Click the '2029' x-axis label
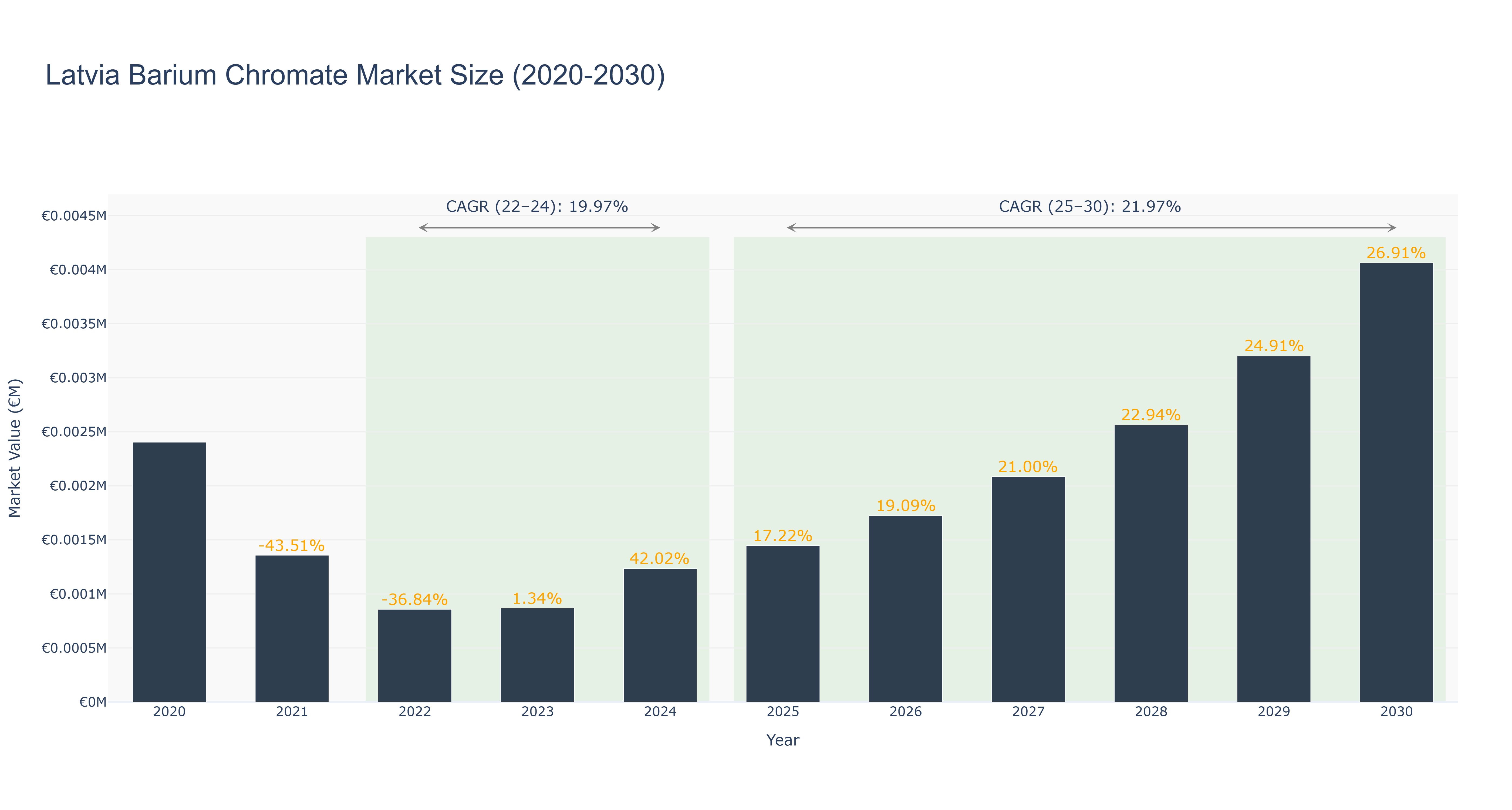Viewport: 1512px width, 810px height. pos(1273,712)
